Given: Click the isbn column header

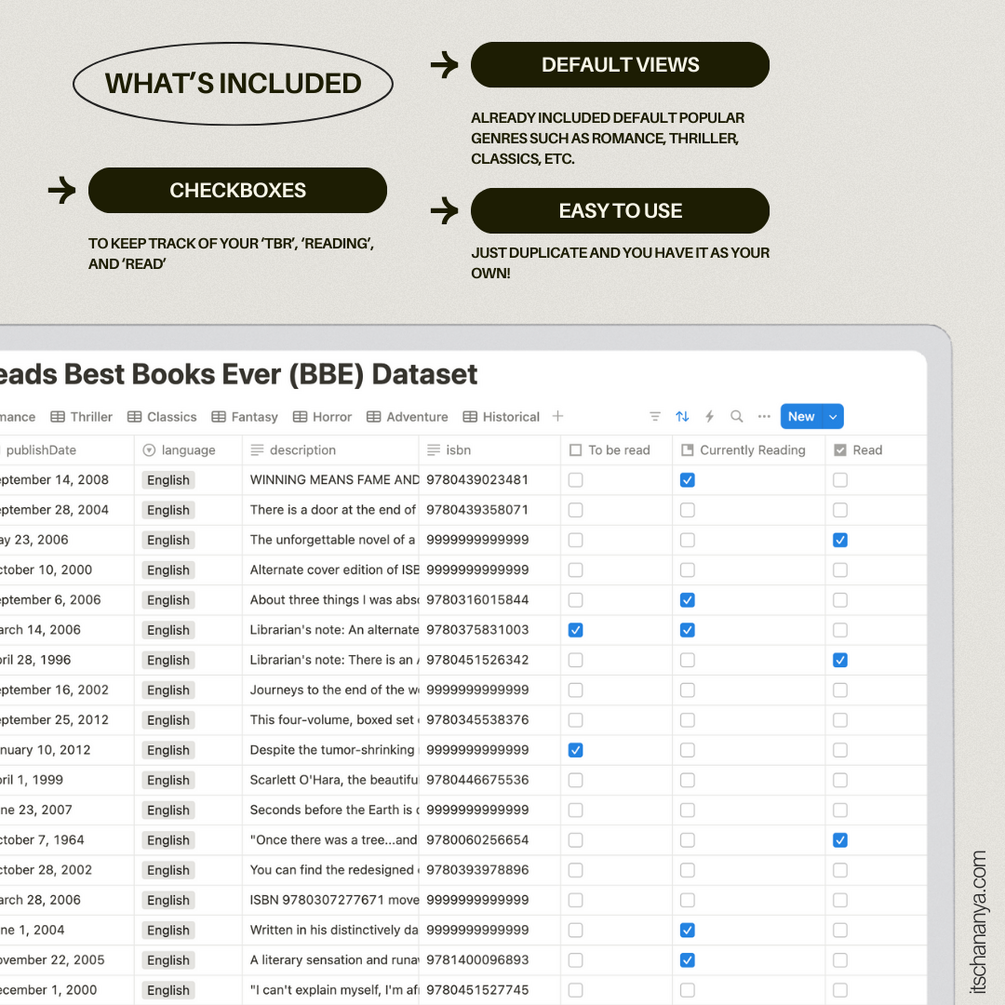Looking at the screenshot, I should (x=490, y=450).
